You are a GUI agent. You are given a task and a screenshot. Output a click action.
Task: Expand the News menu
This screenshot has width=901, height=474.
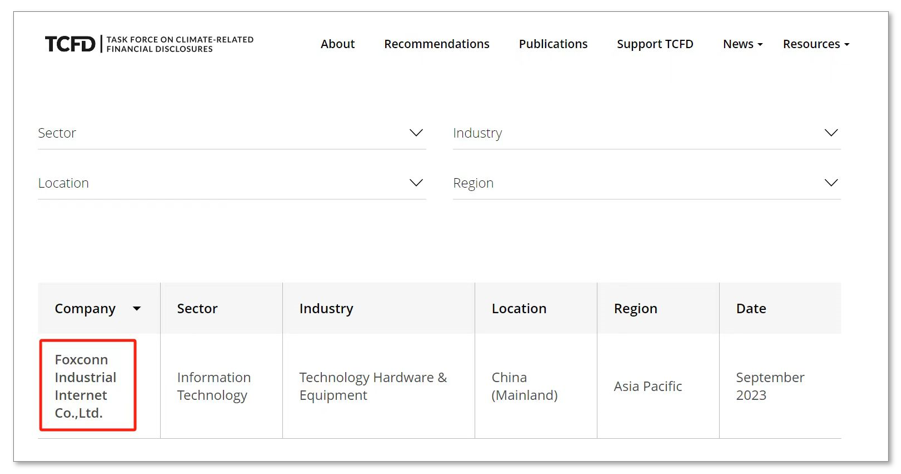742,44
